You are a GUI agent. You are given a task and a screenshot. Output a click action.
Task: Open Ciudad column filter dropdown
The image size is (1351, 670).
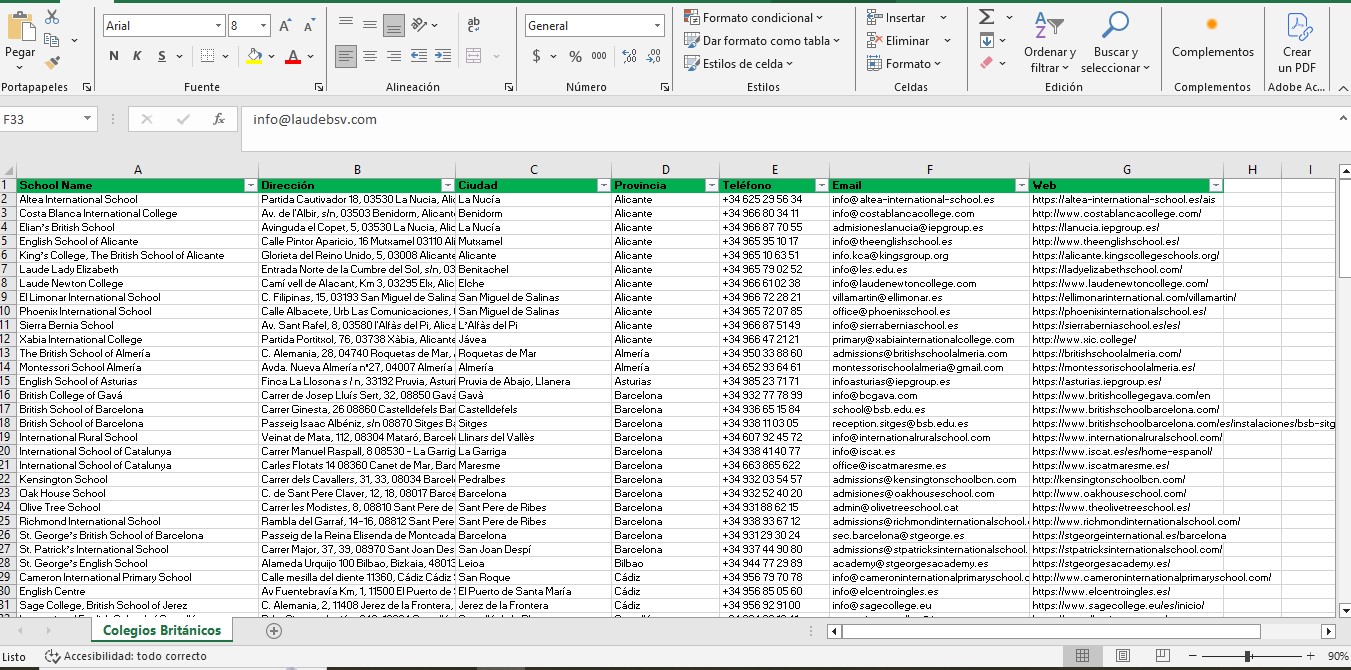[603, 186]
